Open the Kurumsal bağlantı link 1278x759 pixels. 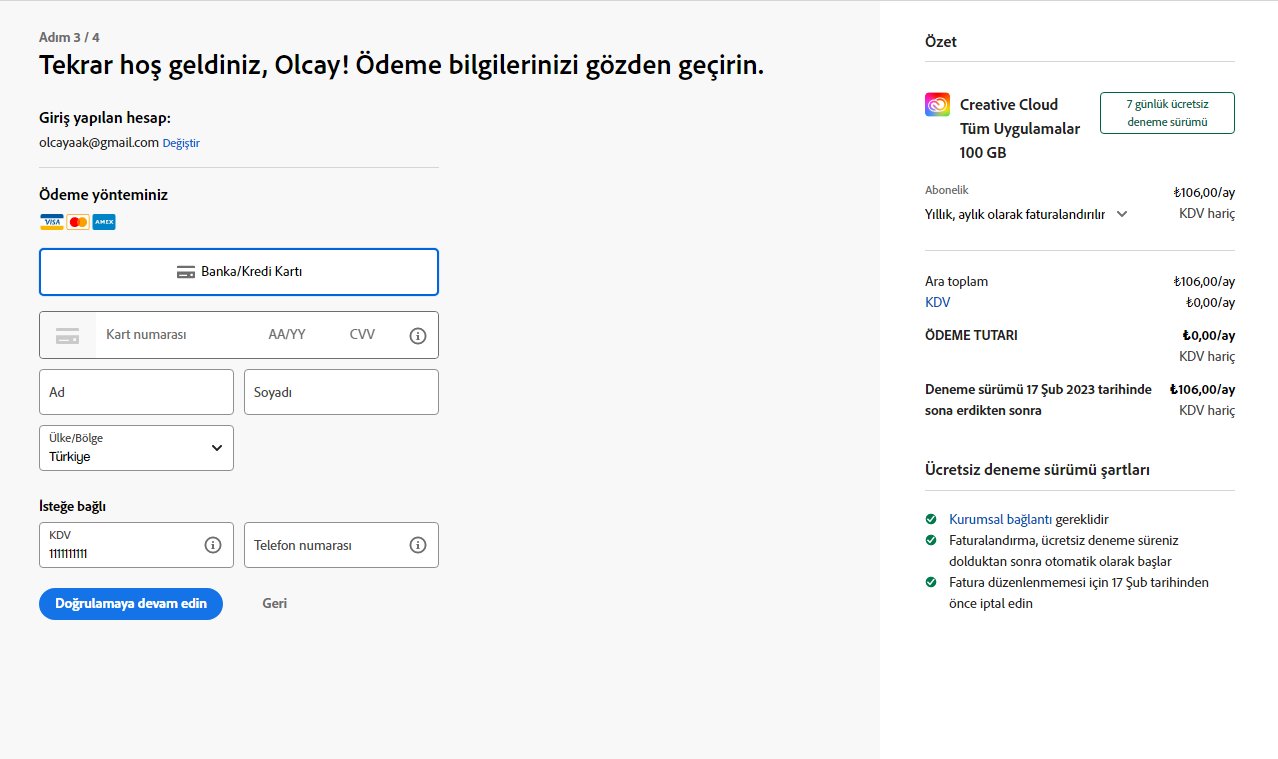click(x=1000, y=520)
